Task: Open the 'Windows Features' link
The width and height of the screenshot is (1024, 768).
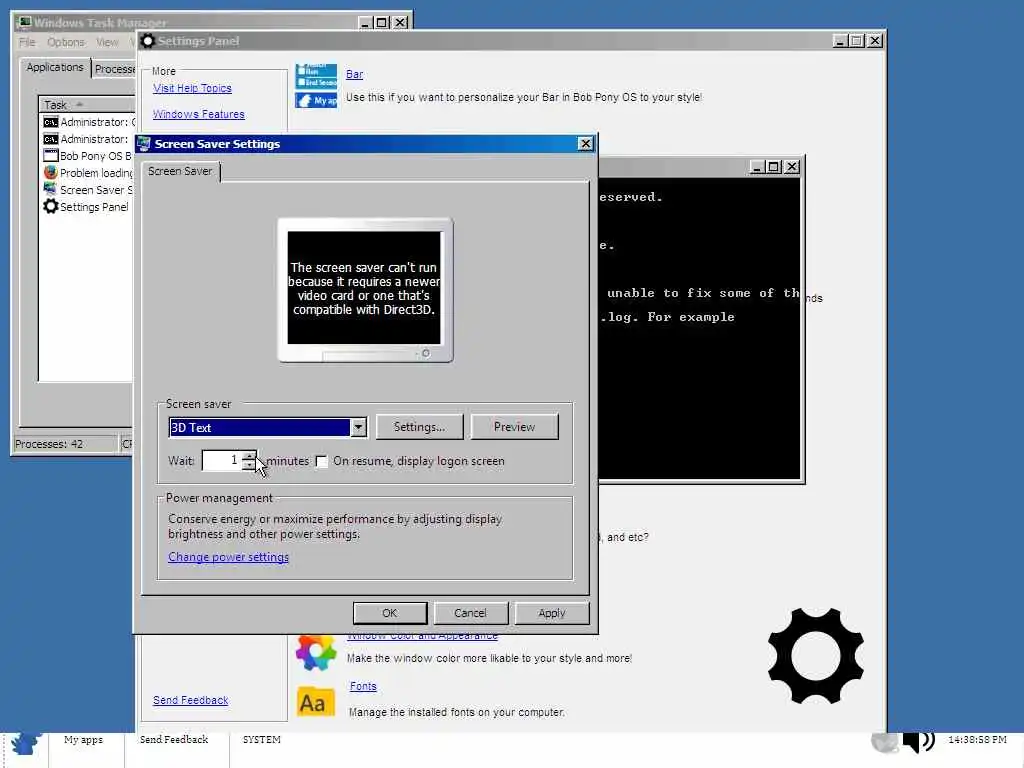Action: 199,114
